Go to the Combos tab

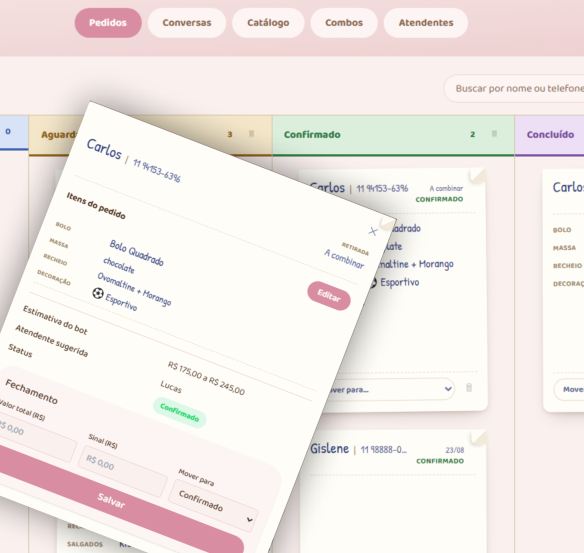[344, 23]
